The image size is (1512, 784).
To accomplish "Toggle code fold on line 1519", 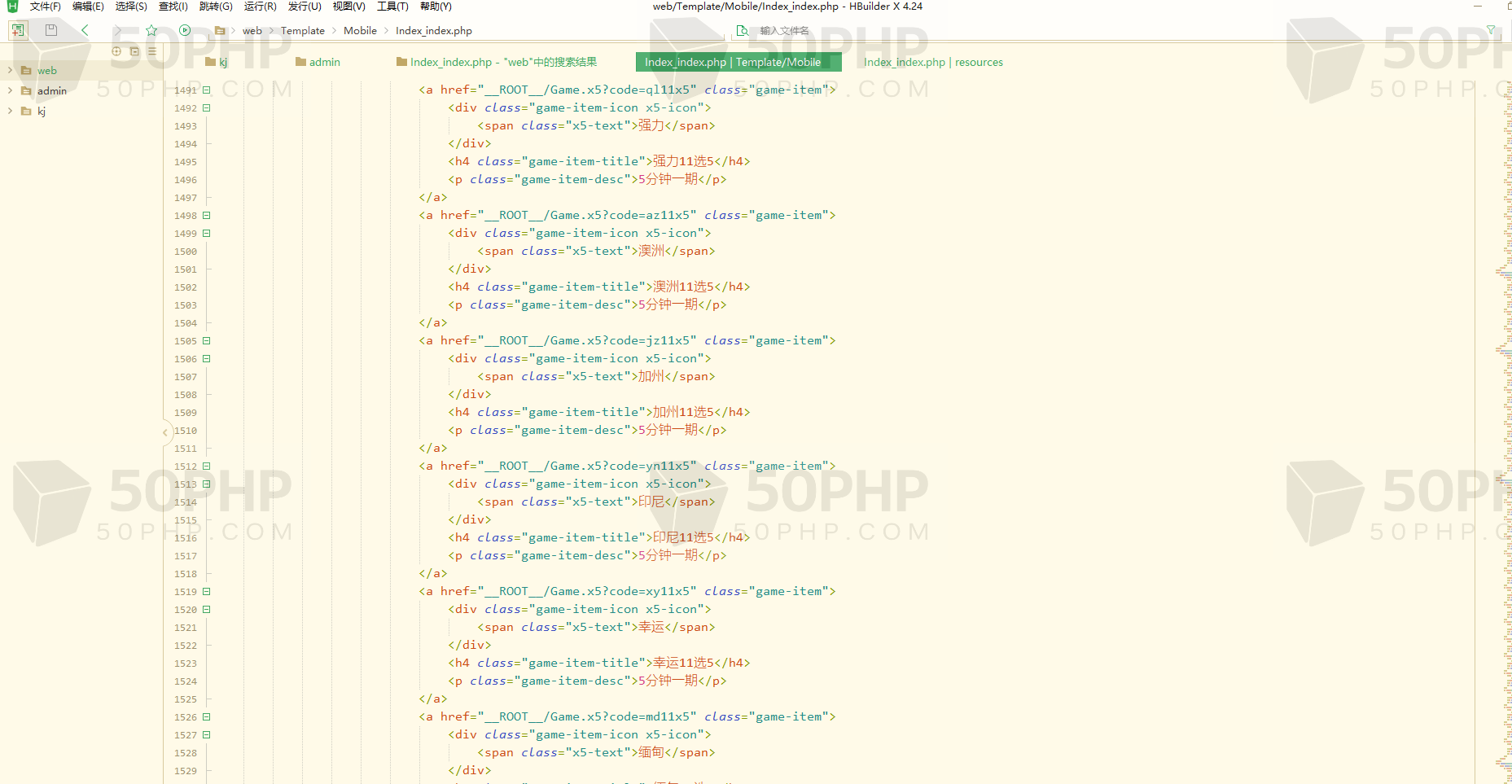I will [207, 592].
